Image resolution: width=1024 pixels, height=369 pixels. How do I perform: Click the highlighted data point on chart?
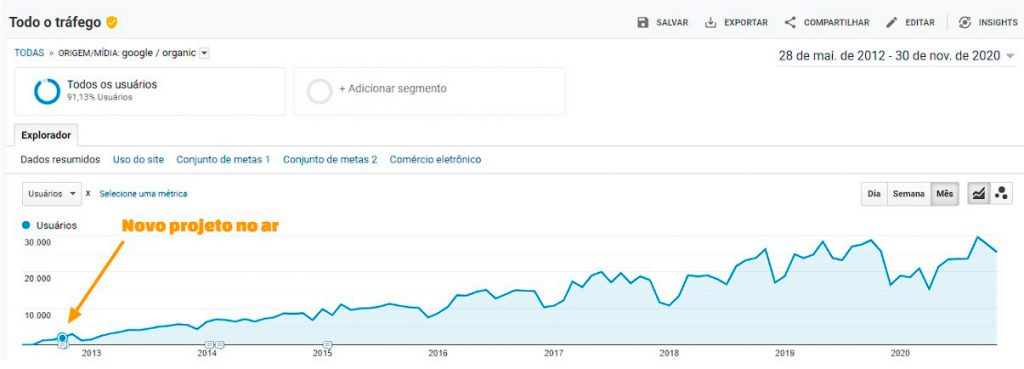[62, 338]
